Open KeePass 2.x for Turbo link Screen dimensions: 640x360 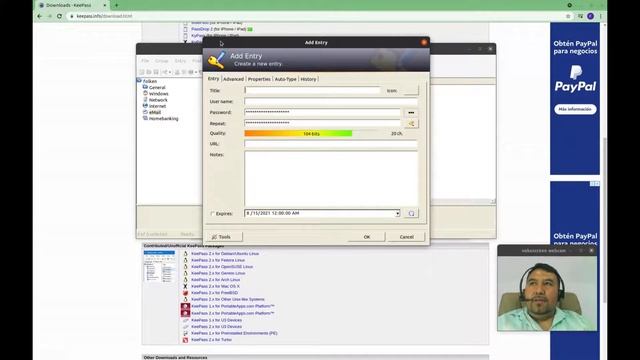pyautogui.click(x=211, y=340)
